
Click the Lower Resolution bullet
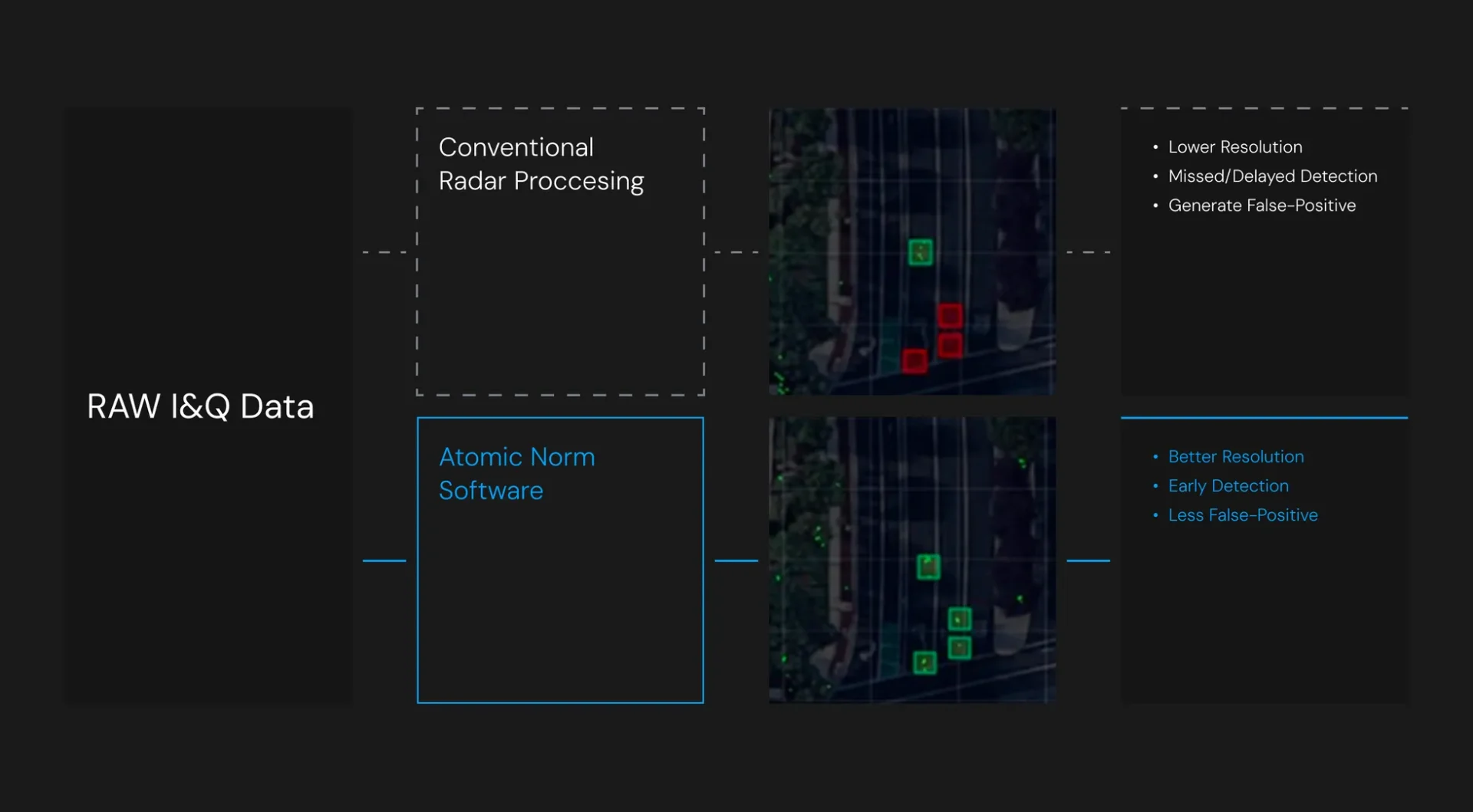coord(1234,147)
